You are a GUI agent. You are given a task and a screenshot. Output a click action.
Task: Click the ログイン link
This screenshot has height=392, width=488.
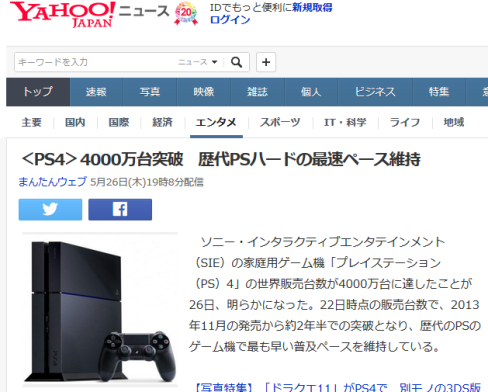click(x=230, y=20)
